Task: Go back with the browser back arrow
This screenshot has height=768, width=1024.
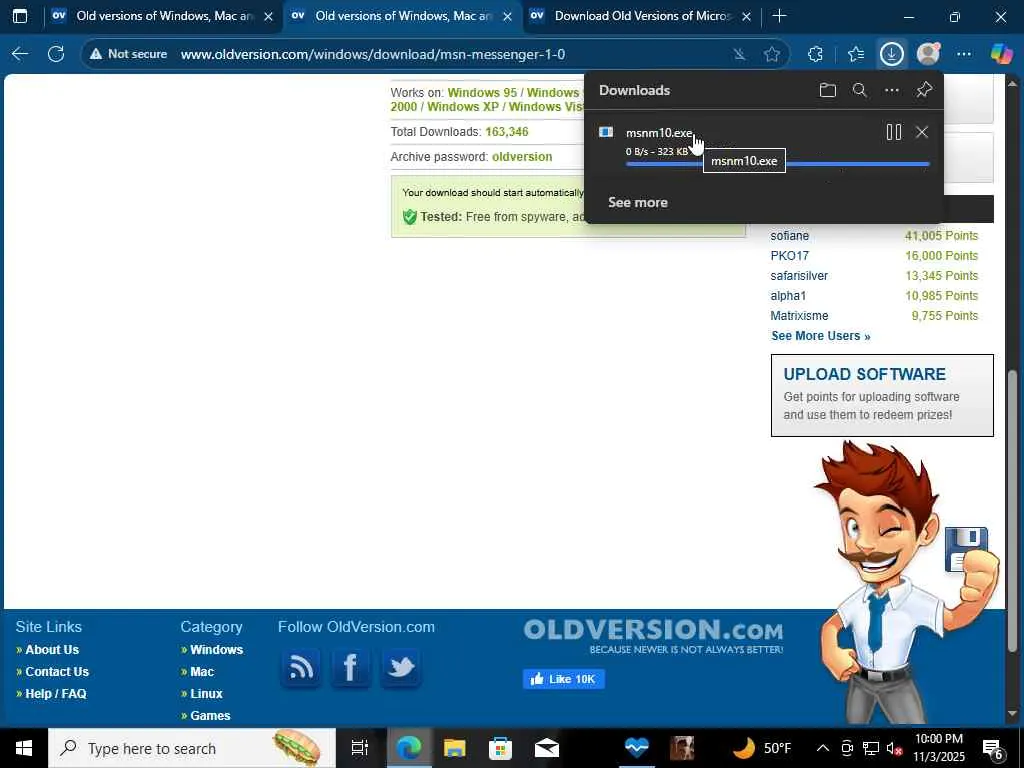Action: (20, 54)
